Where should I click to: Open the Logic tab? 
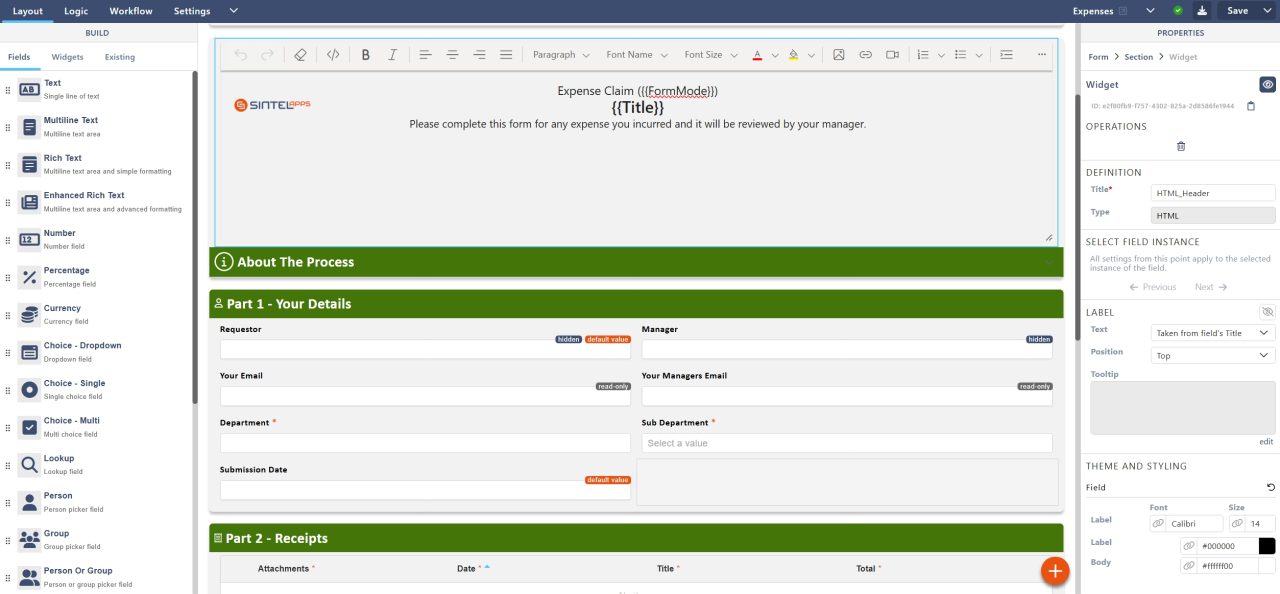point(76,11)
